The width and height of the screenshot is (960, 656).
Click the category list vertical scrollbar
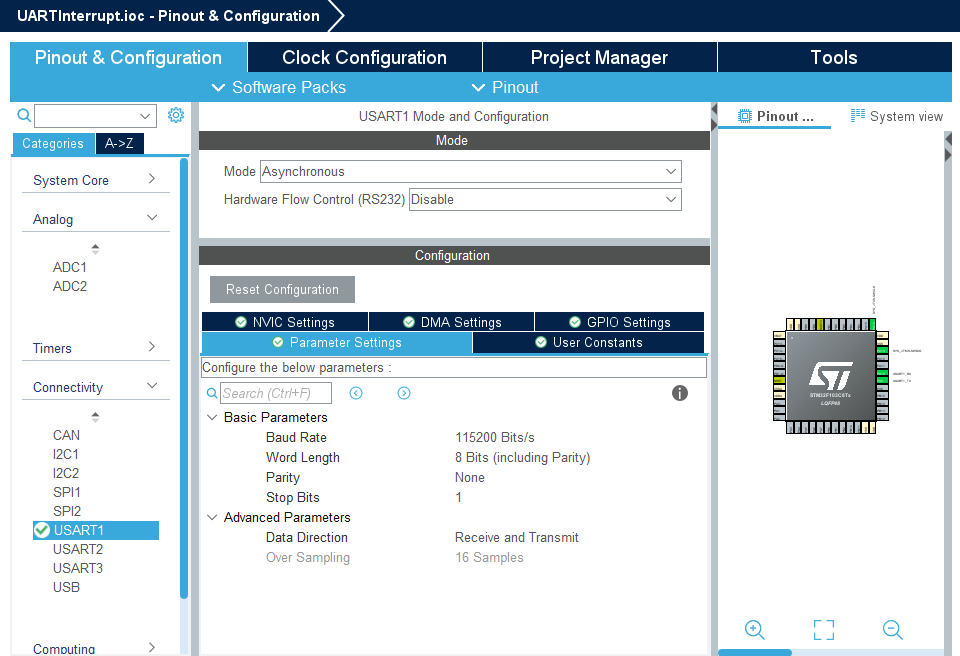[184, 378]
